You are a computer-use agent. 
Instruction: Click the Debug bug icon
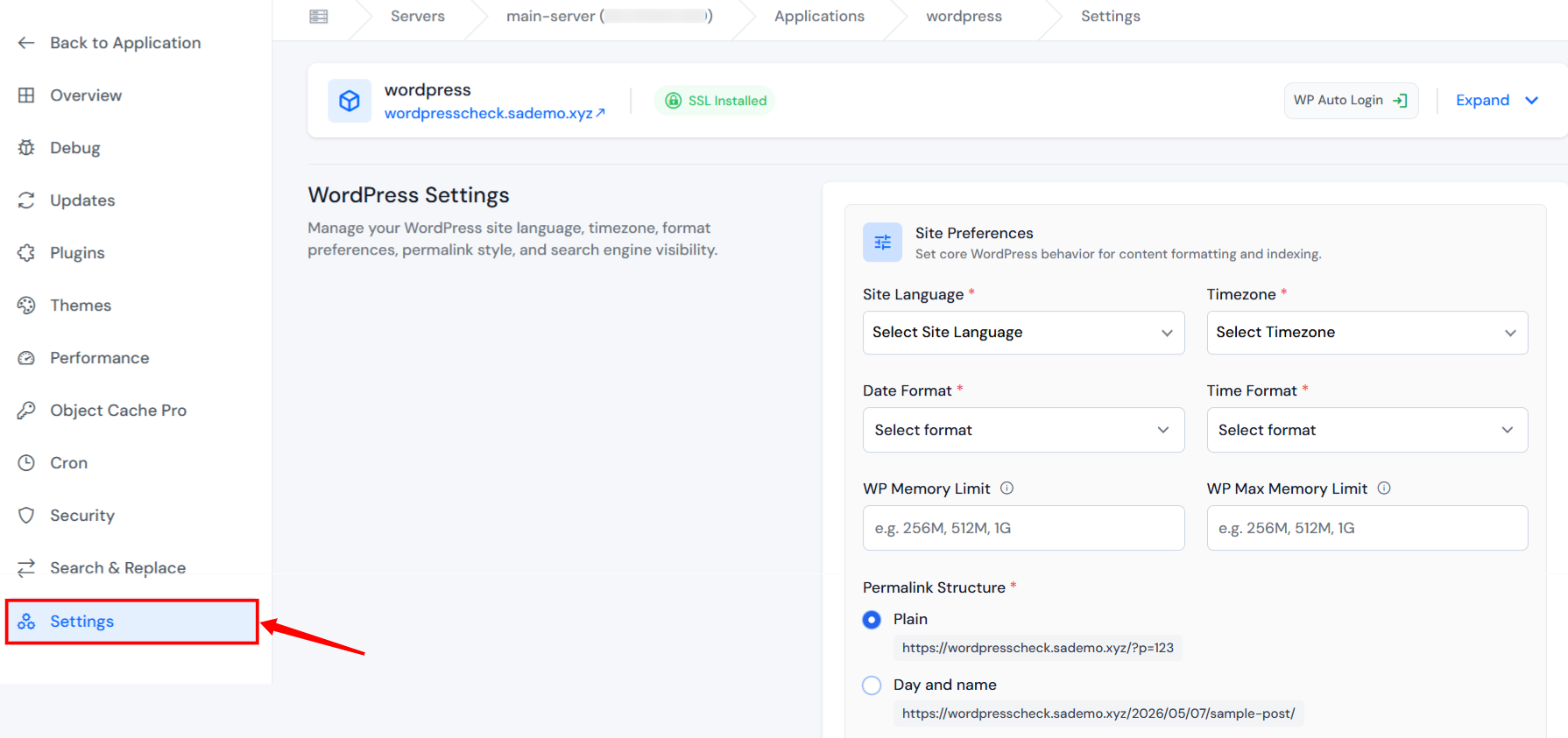(x=26, y=148)
